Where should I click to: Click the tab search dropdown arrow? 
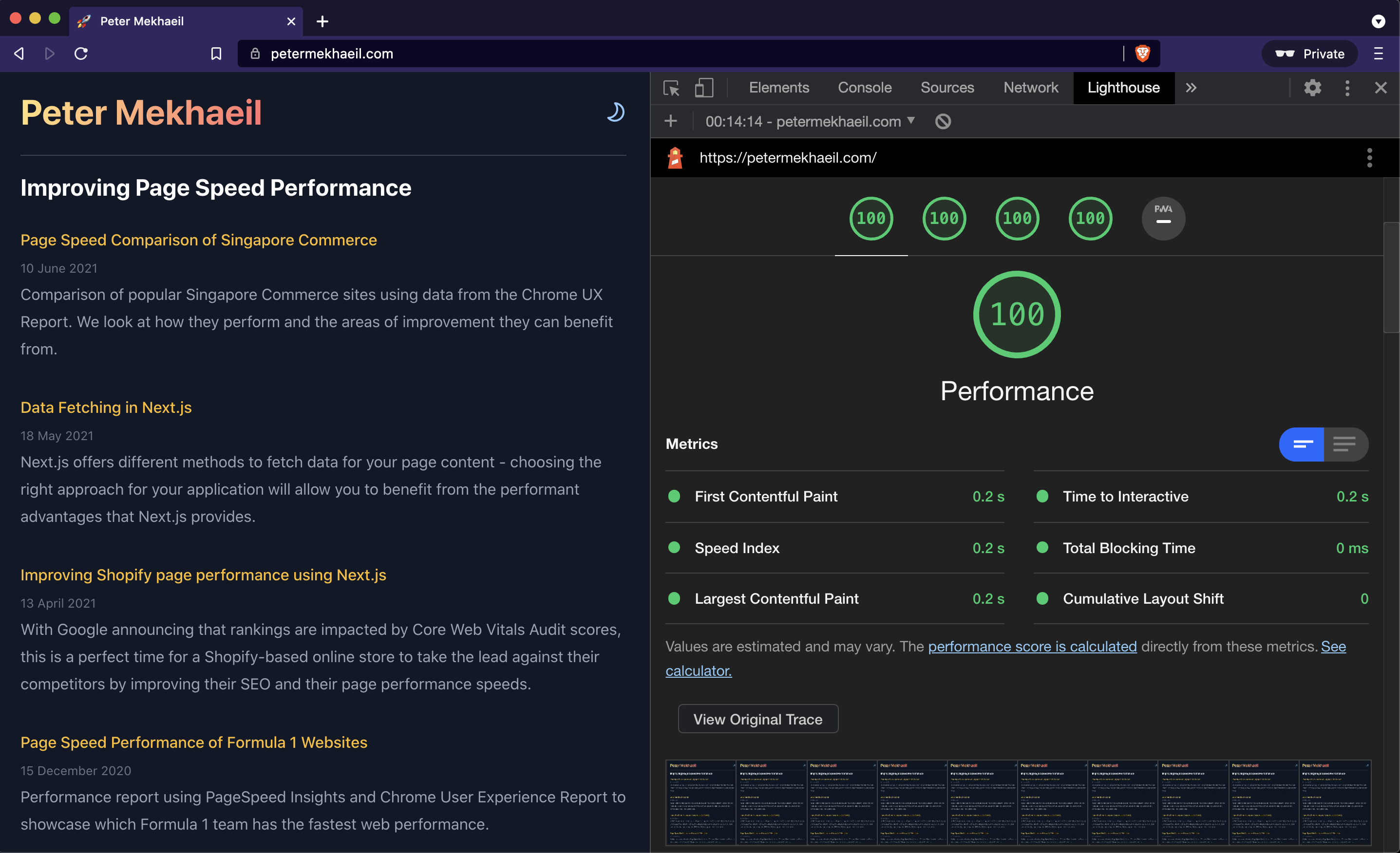pos(1378,21)
